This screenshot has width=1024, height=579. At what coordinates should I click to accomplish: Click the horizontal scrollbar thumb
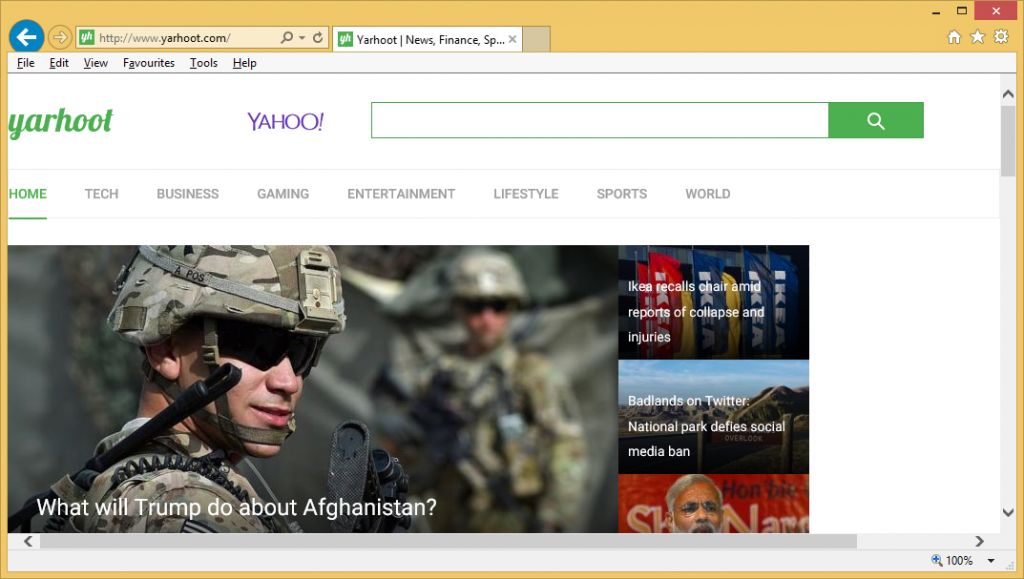(x=449, y=541)
